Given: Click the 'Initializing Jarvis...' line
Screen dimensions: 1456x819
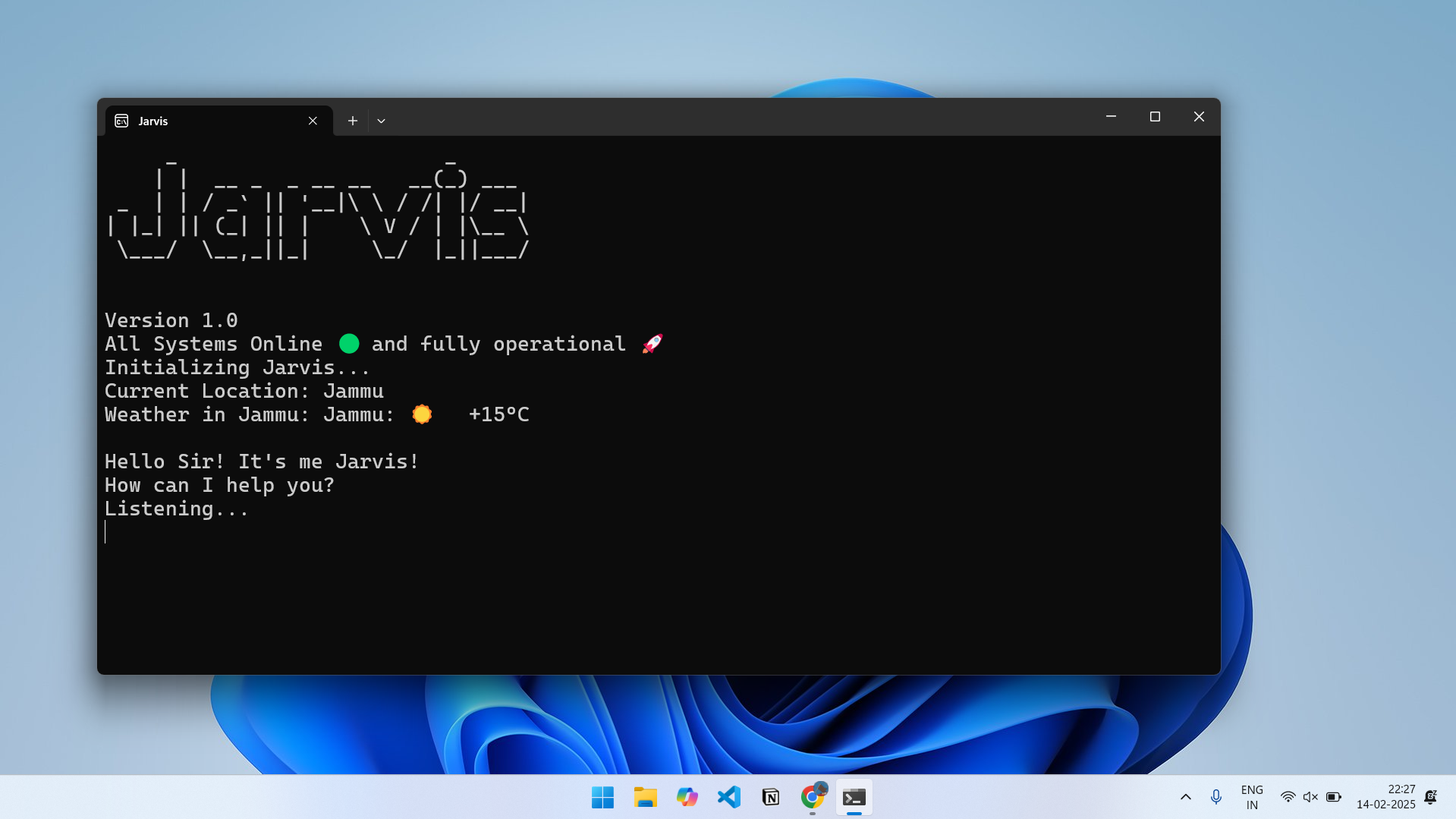Looking at the screenshot, I should 237,367.
